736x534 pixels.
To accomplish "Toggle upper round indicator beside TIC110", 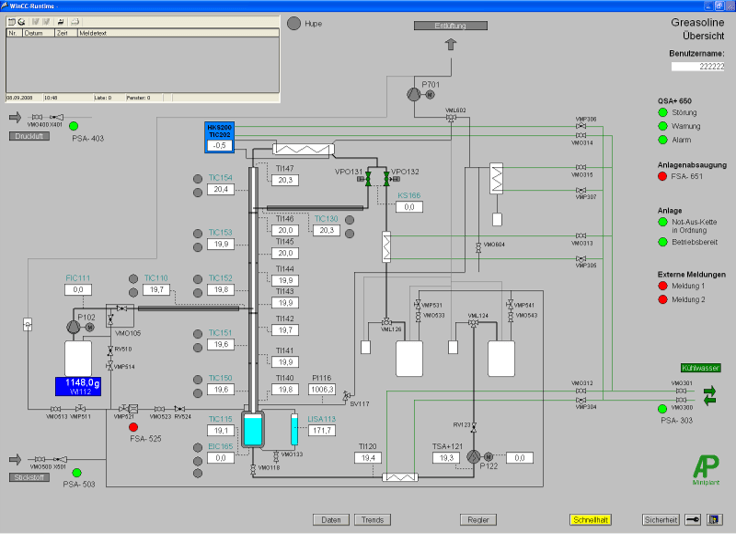I will tap(136, 278).
